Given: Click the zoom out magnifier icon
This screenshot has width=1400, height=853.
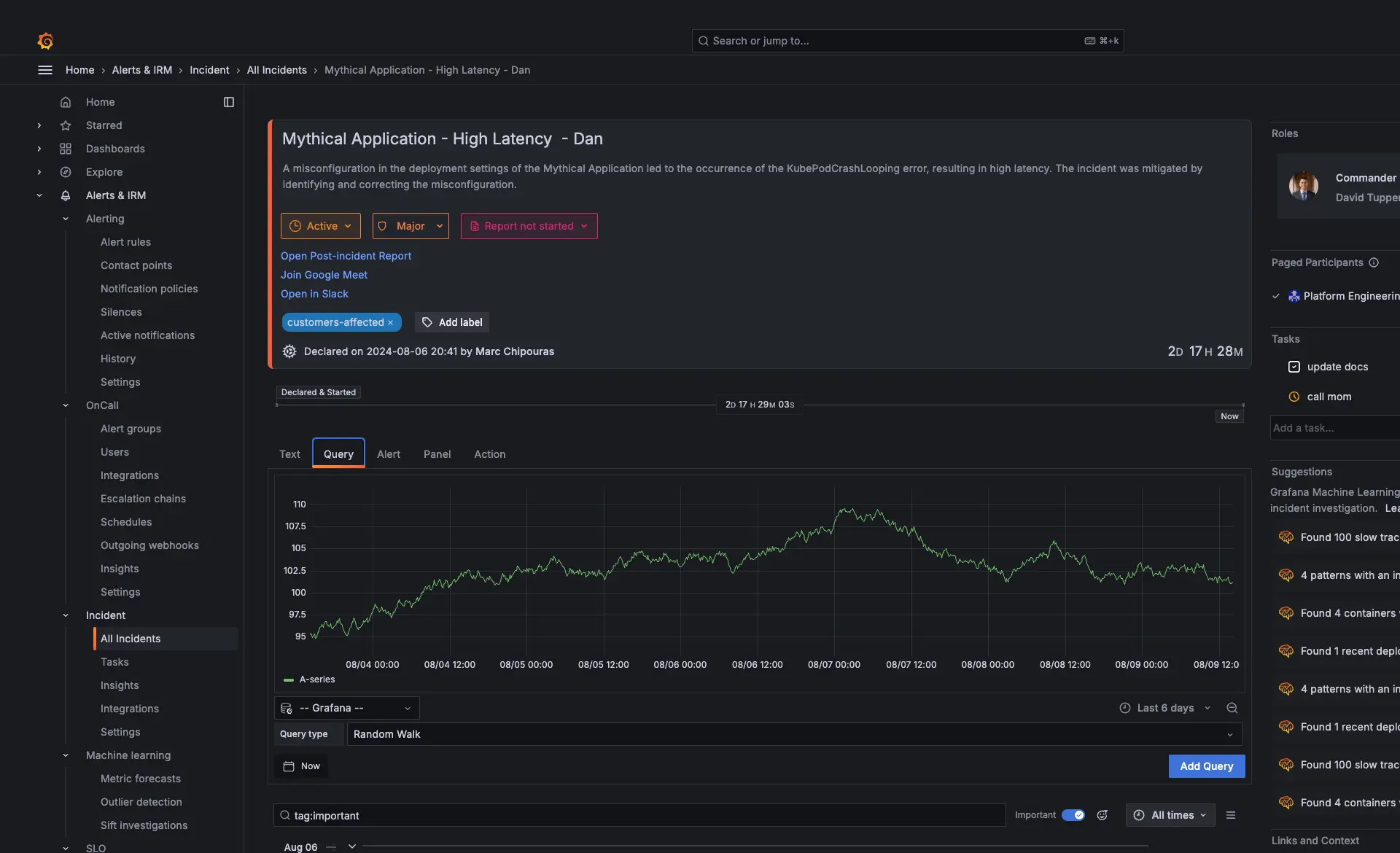Looking at the screenshot, I should 1232,708.
